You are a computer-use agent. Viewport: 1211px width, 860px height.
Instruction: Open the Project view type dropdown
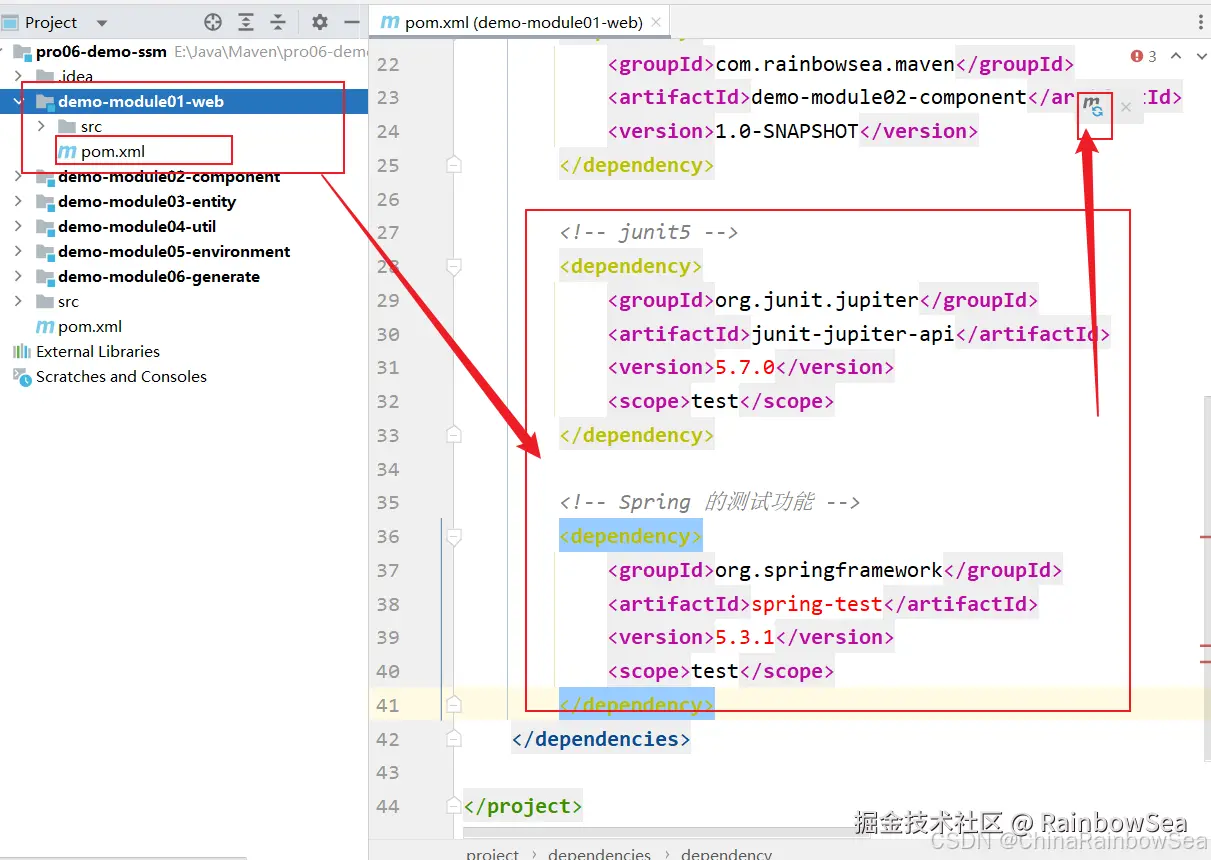tap(102, 22)
